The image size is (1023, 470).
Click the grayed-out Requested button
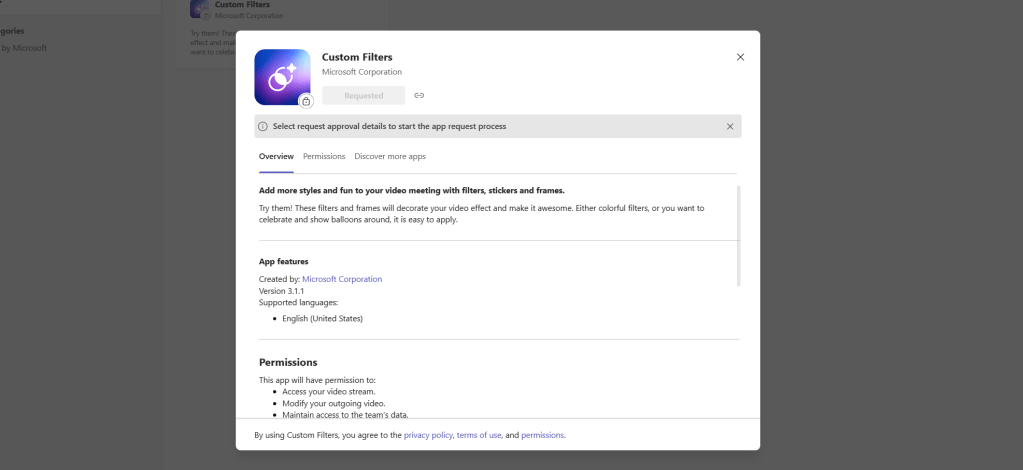[363, 96]
